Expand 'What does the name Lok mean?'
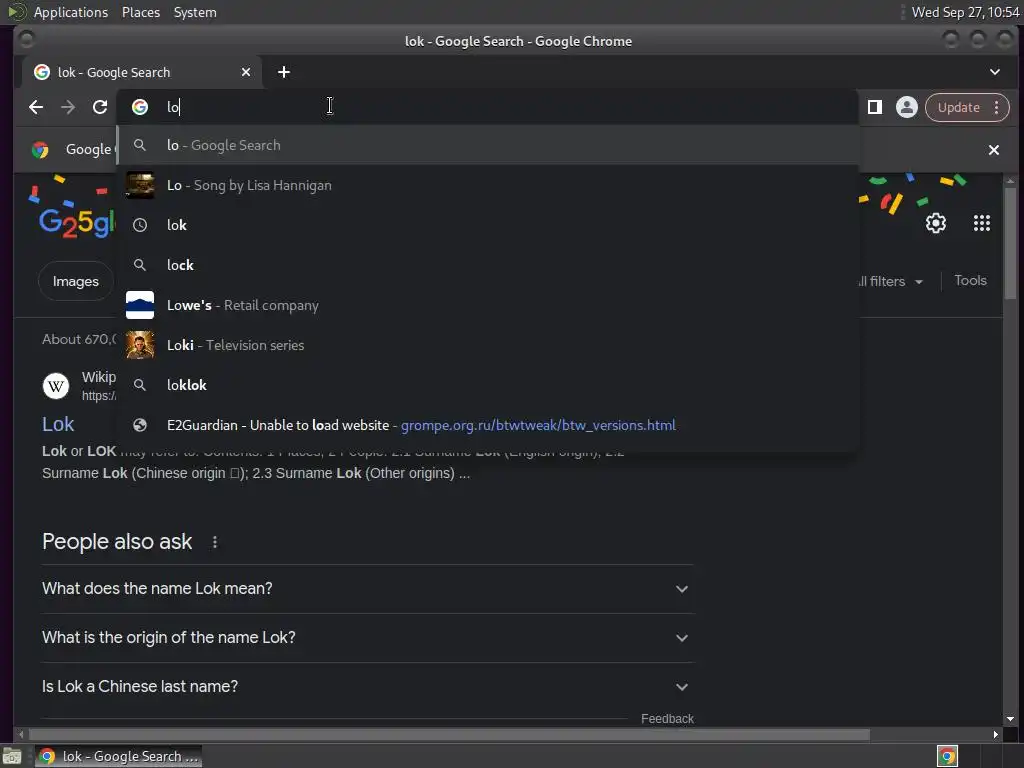1024x768 pixels. [367, 589]
